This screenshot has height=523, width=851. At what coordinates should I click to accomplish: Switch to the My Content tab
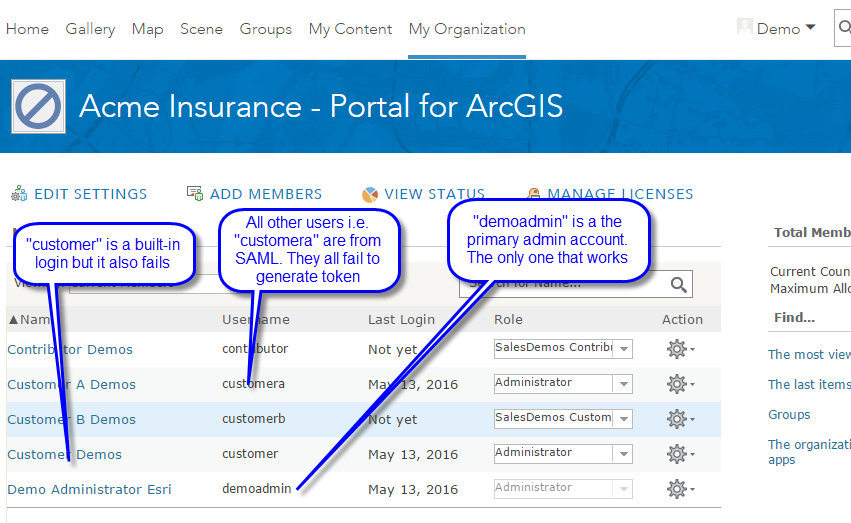click(350, 29)
